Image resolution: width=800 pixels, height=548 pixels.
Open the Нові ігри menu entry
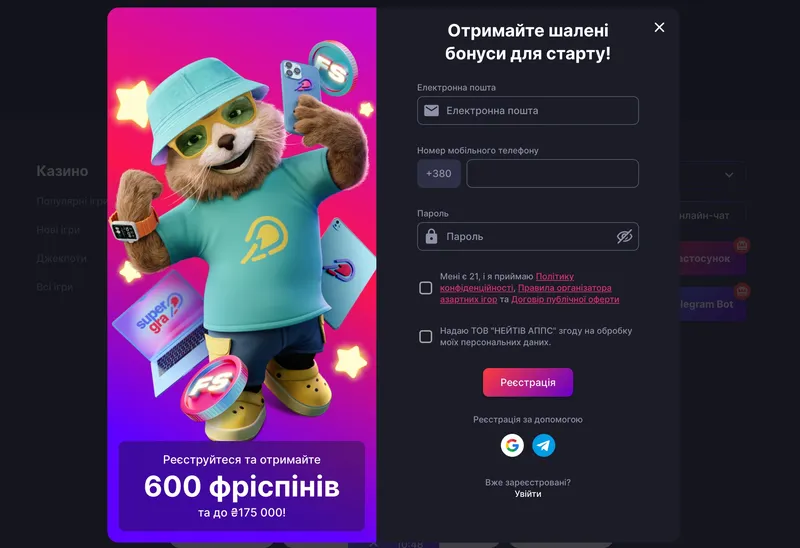(x=58, y=230)
